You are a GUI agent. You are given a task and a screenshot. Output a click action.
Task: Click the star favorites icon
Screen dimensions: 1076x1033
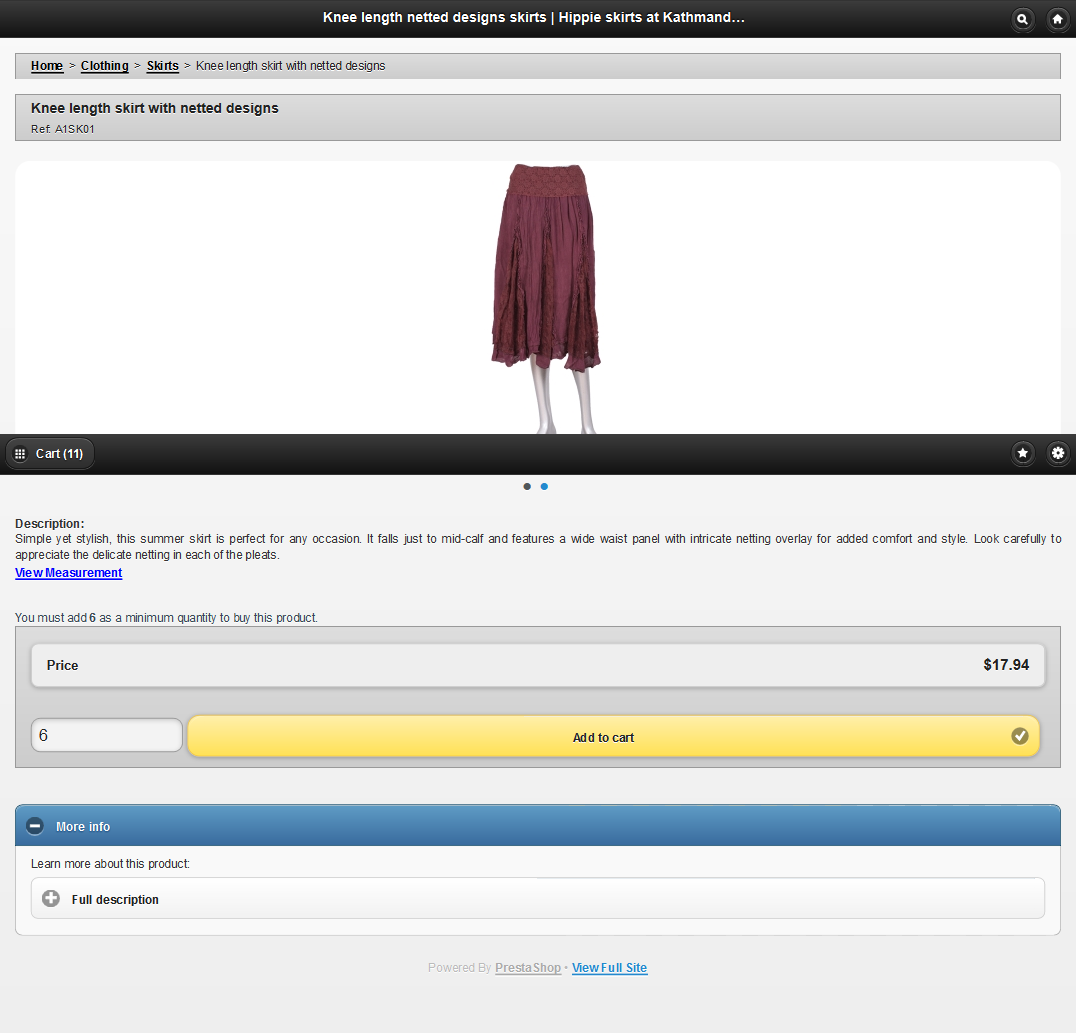click(x=1022, y=453)
